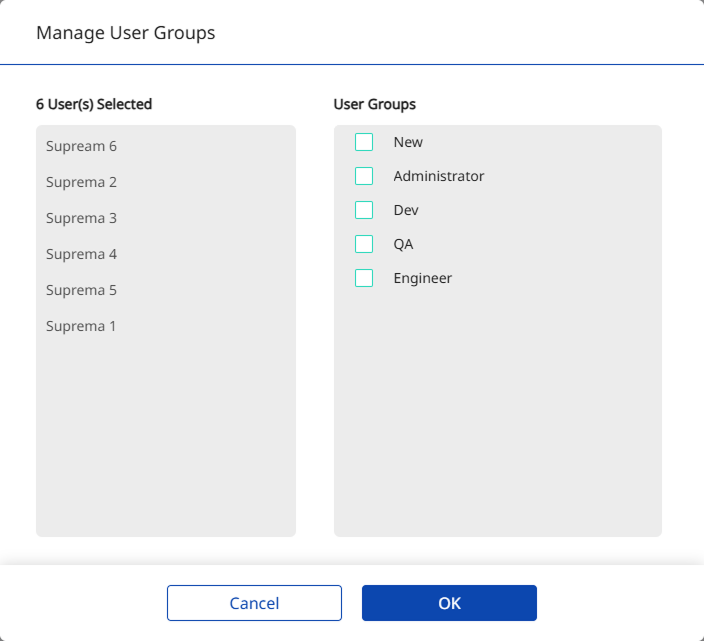The image size is (704, 641).
Task: Click Suprema 2 in selected users
Action: [x=81, y=182]
